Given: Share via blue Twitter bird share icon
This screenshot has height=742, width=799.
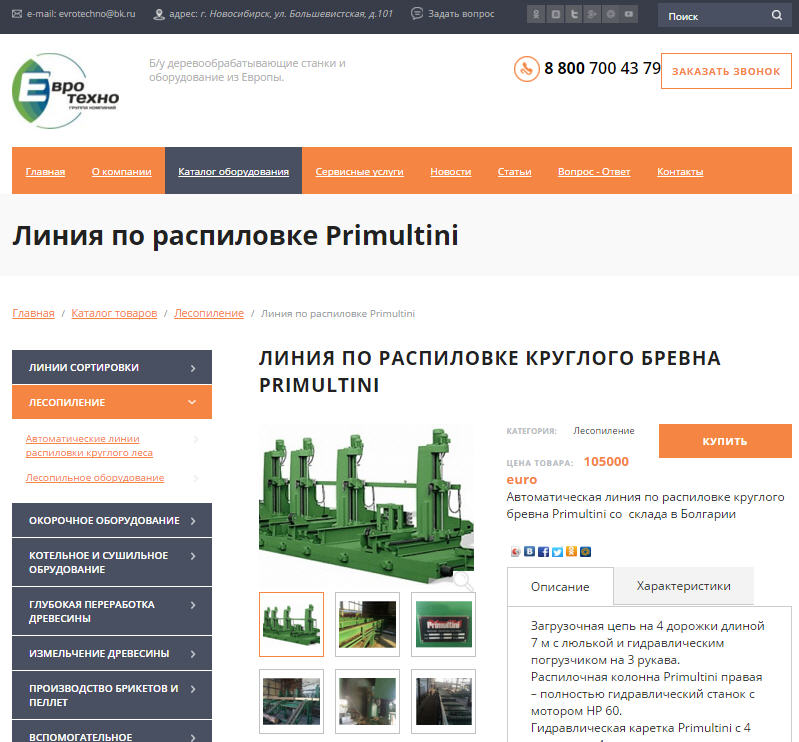Looking at the screenshot, I should [x=557, y=552].
